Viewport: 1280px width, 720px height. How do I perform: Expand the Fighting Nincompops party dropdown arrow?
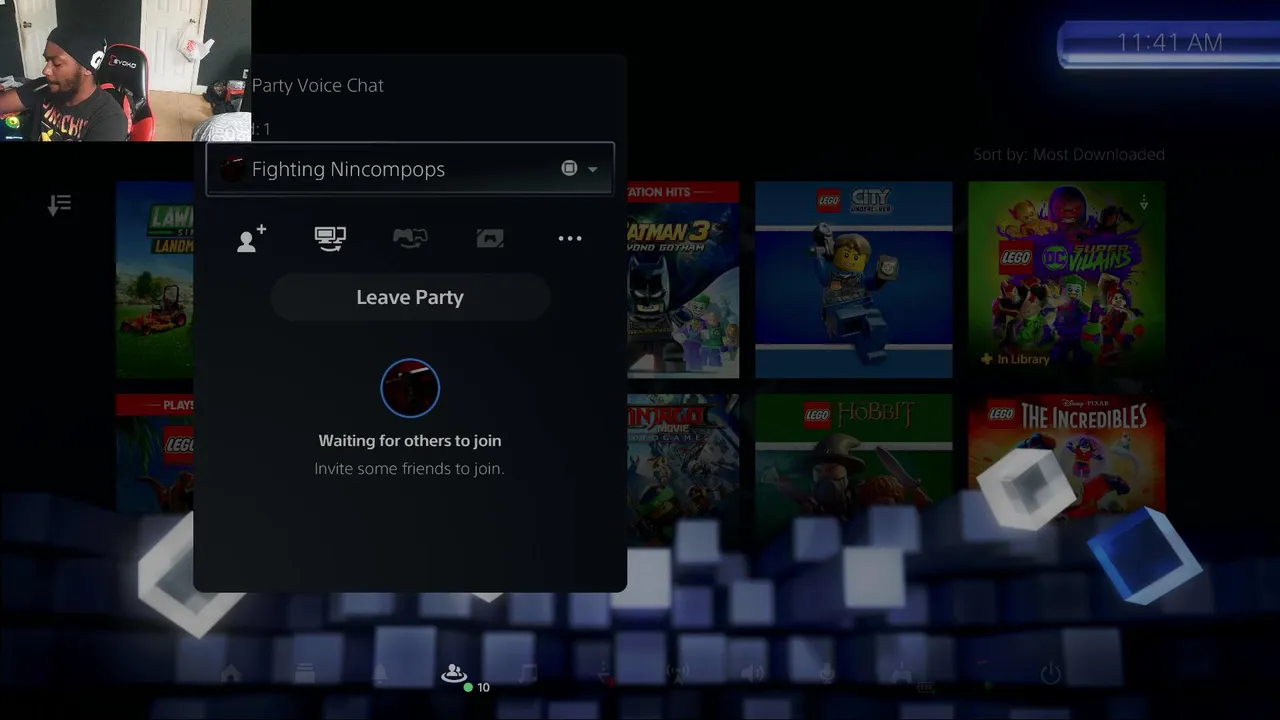(593, 169)
